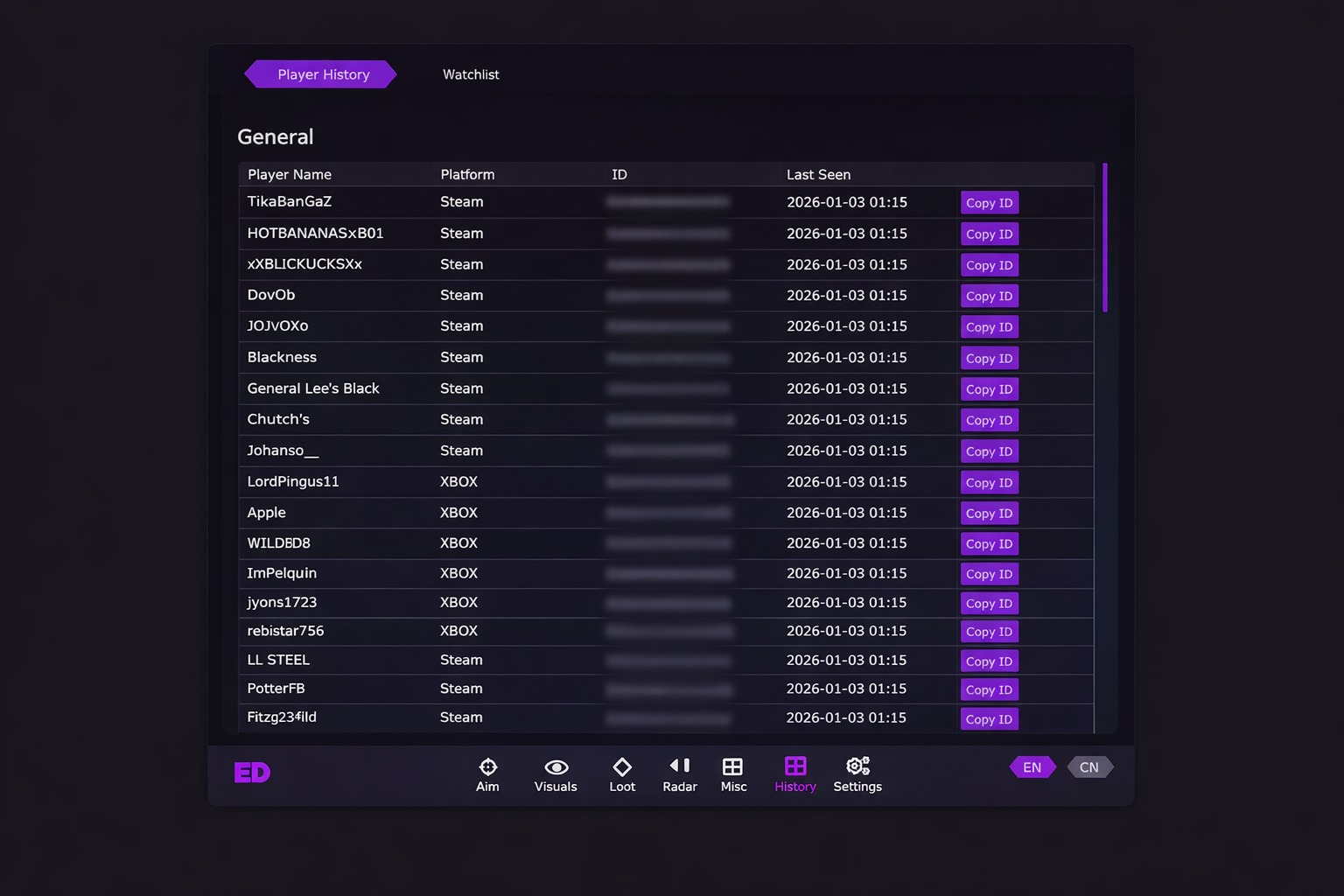Click the History icon in bottom bar
The width and height of the screenshot is (1344, 896).
pyautogui.click(x=794, y=767)
